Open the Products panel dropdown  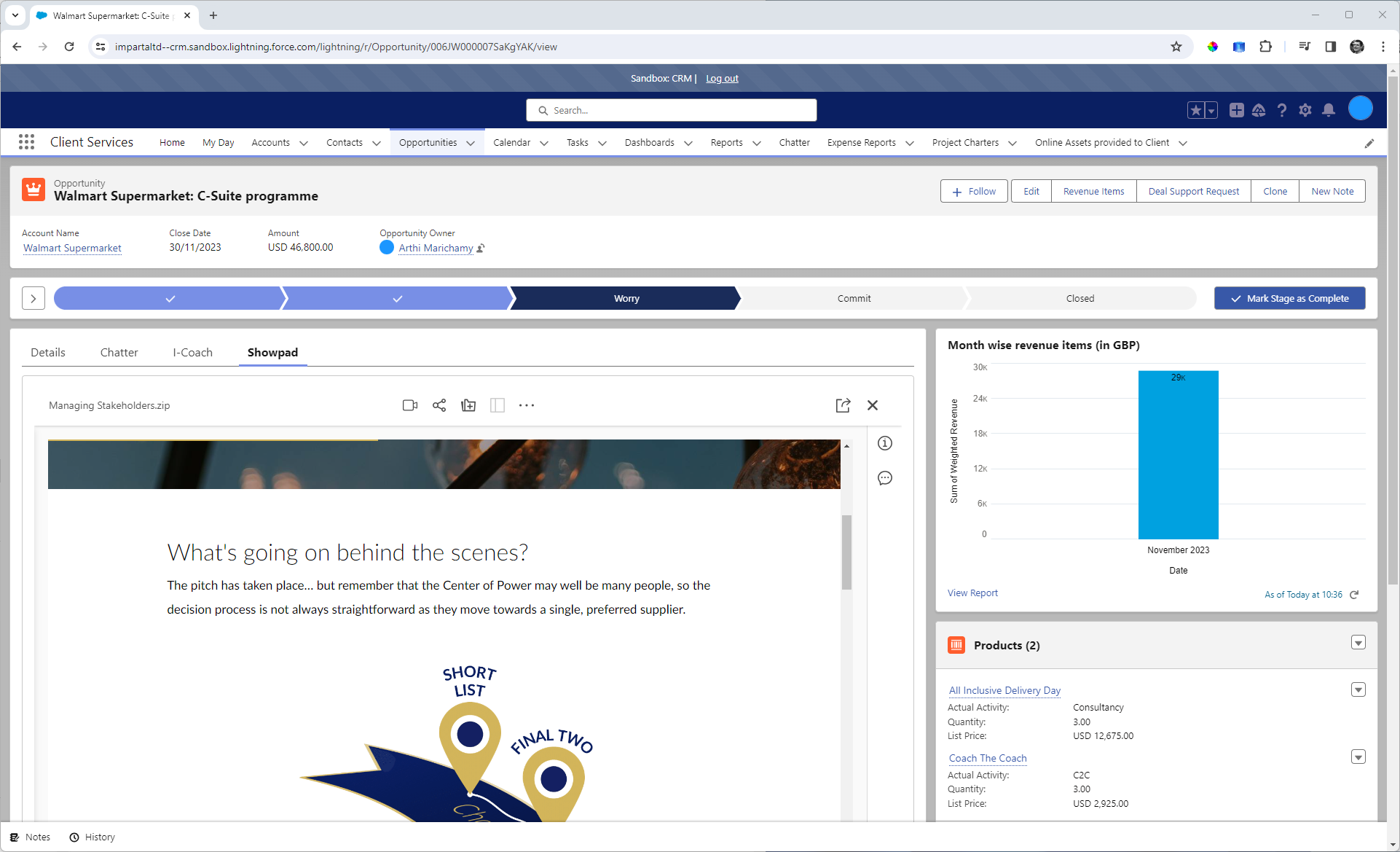pyautogui.click(x=1358, y=643)
